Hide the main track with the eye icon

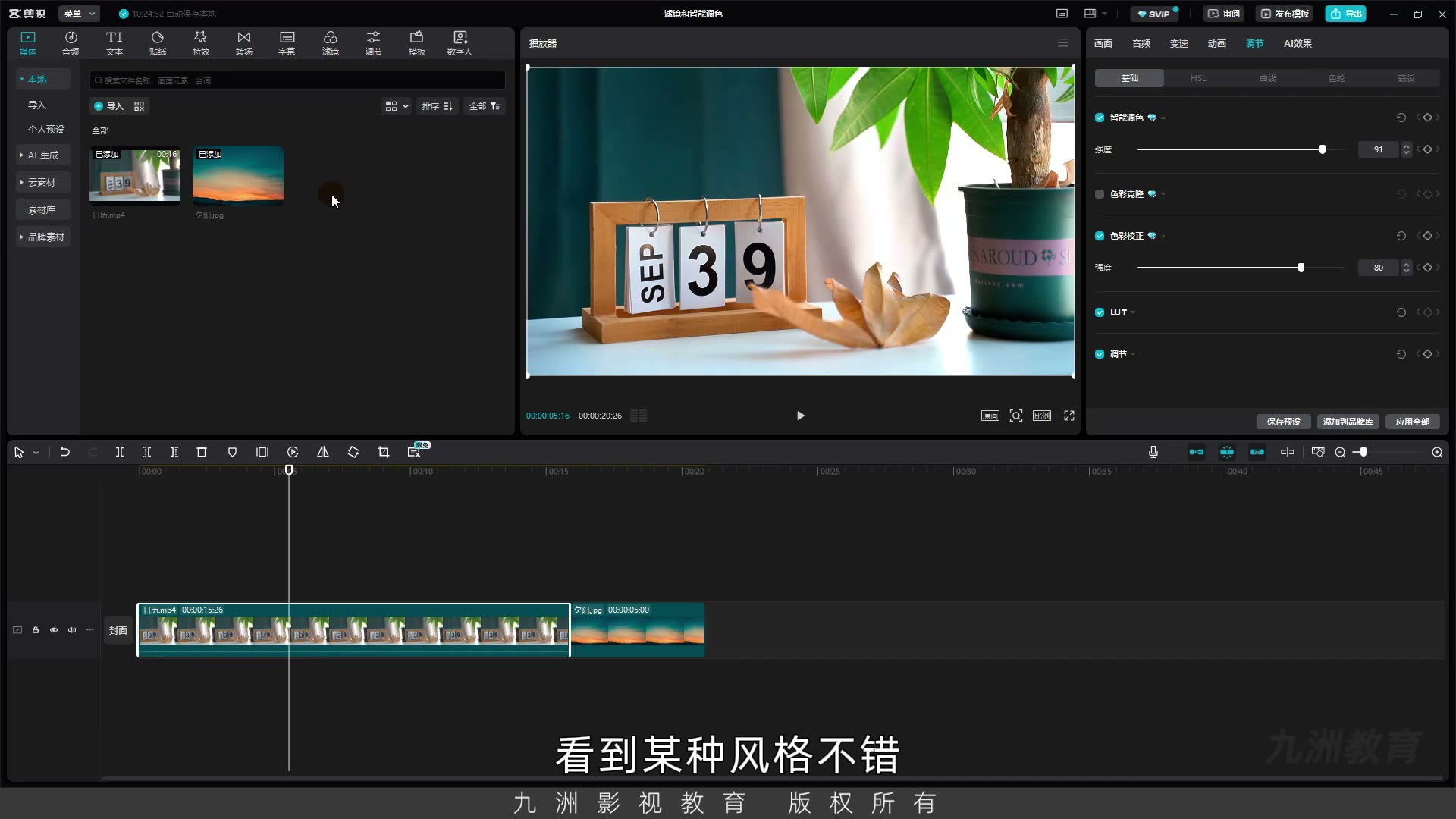[x=54, y=630]
